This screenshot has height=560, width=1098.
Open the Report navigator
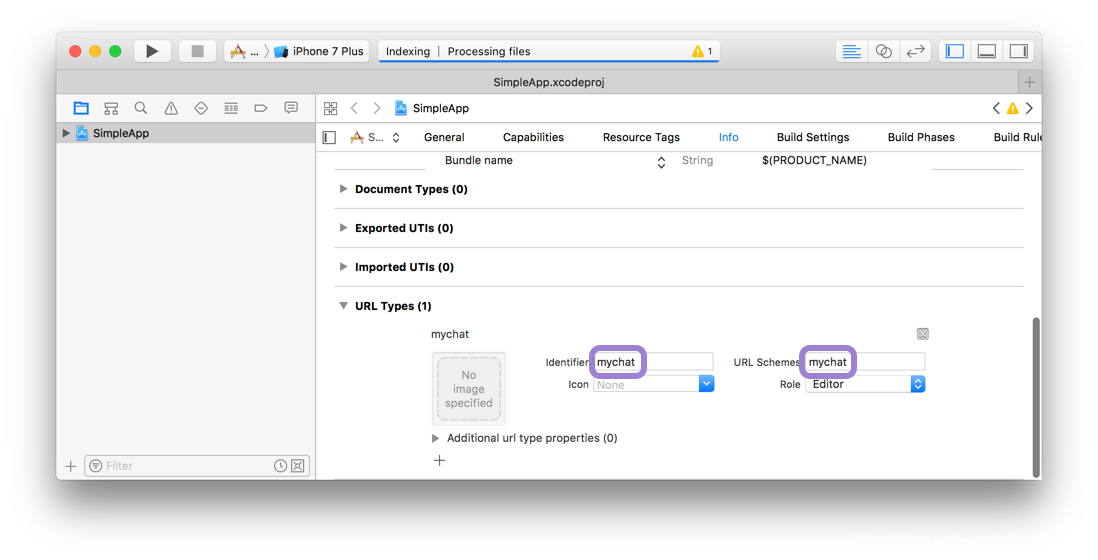(x=291, y=108)
